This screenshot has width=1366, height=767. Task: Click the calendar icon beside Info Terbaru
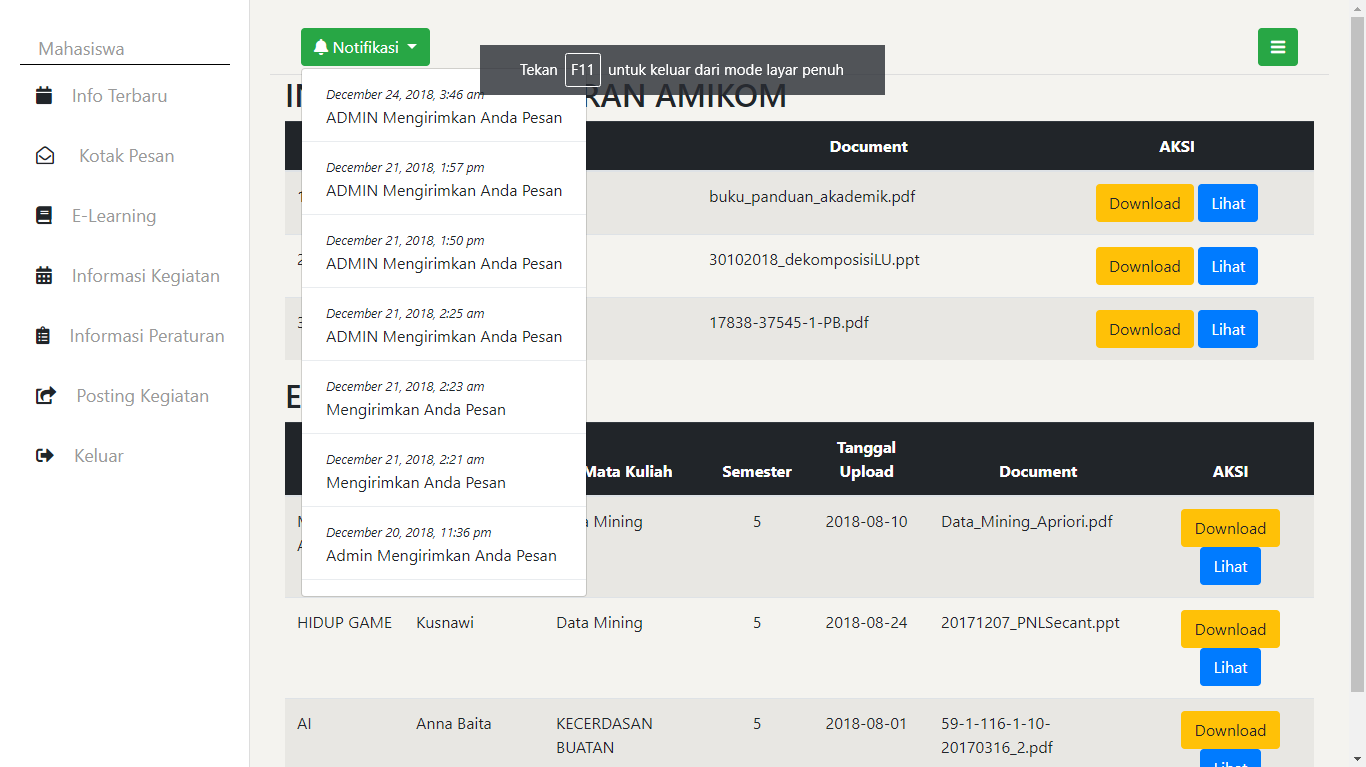(x=44, y=95)
